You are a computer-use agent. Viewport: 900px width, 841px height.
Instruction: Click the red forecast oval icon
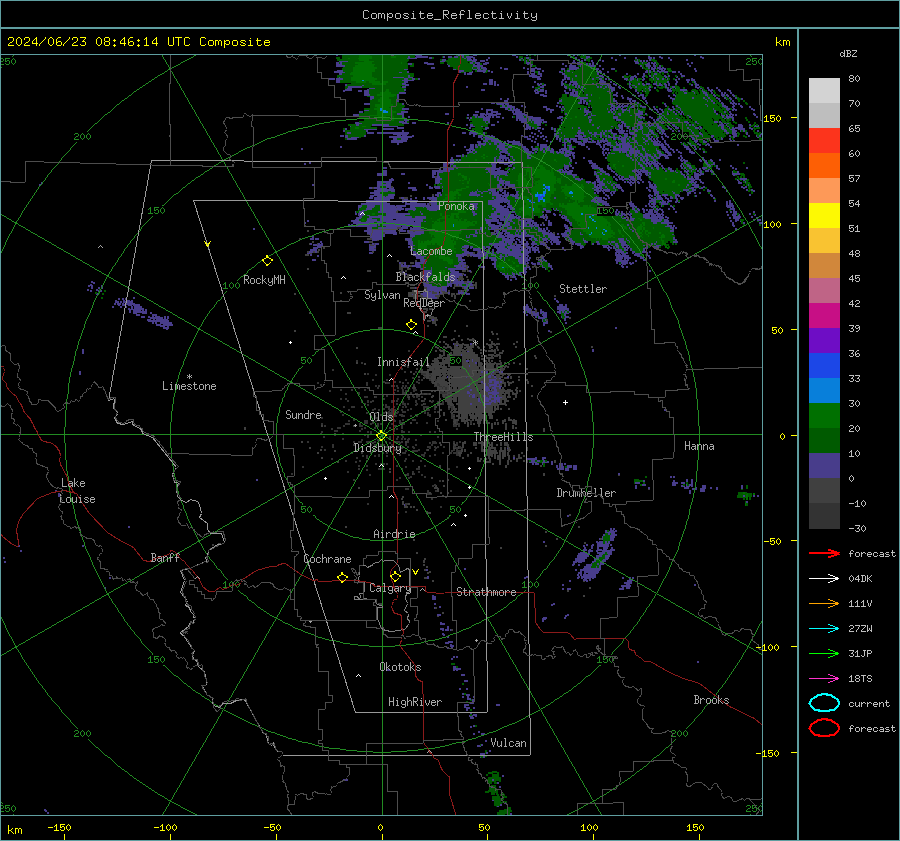824,728
